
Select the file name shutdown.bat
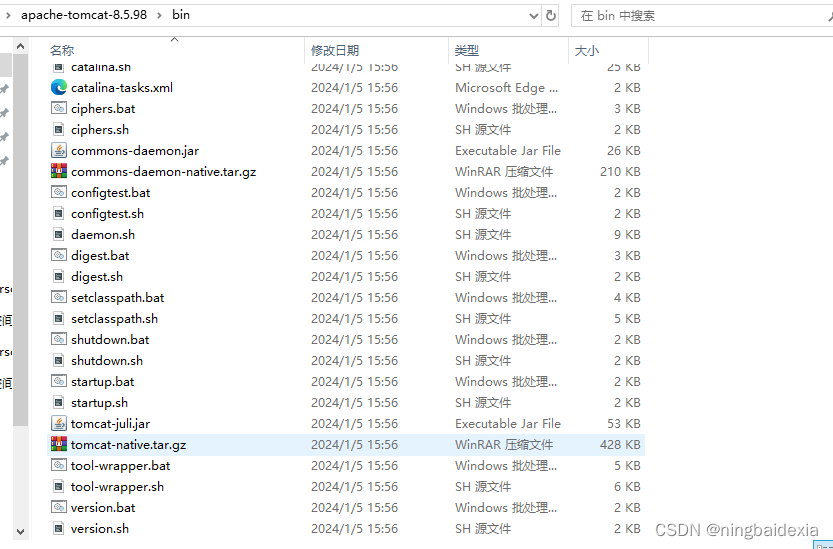[110, 340]
